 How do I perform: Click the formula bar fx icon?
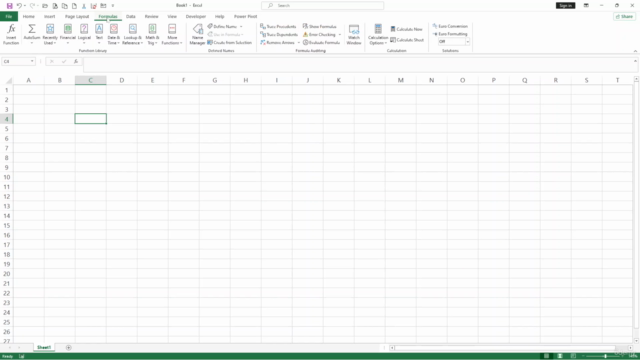(x=76, y=61)
